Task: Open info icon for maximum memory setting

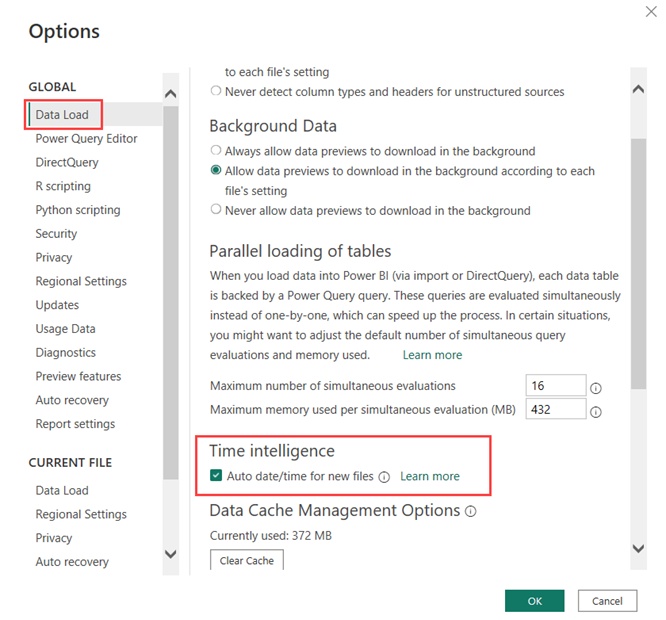Action: tap(595, 411)
